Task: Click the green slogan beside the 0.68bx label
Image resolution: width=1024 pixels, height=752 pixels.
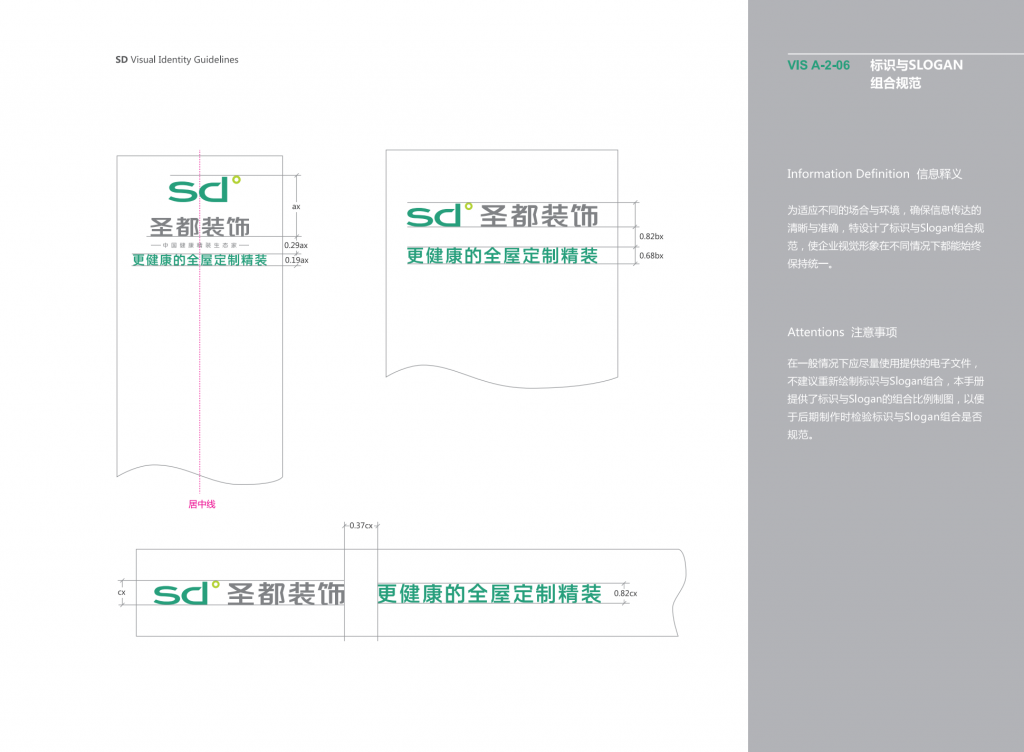Action: 502,256
